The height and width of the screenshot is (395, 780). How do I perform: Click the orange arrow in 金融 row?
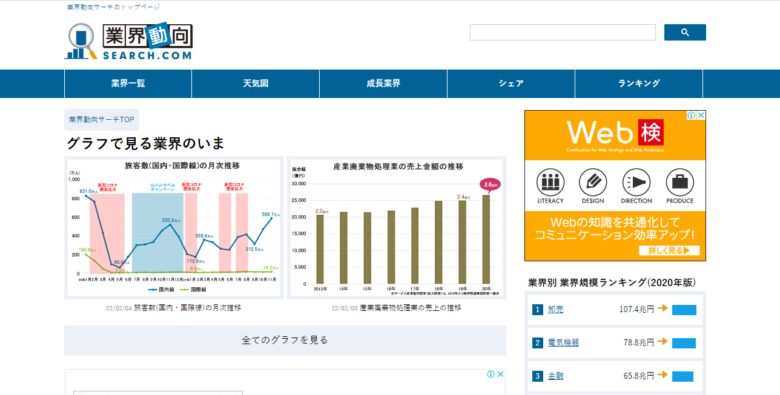click(x=662, y=375)
